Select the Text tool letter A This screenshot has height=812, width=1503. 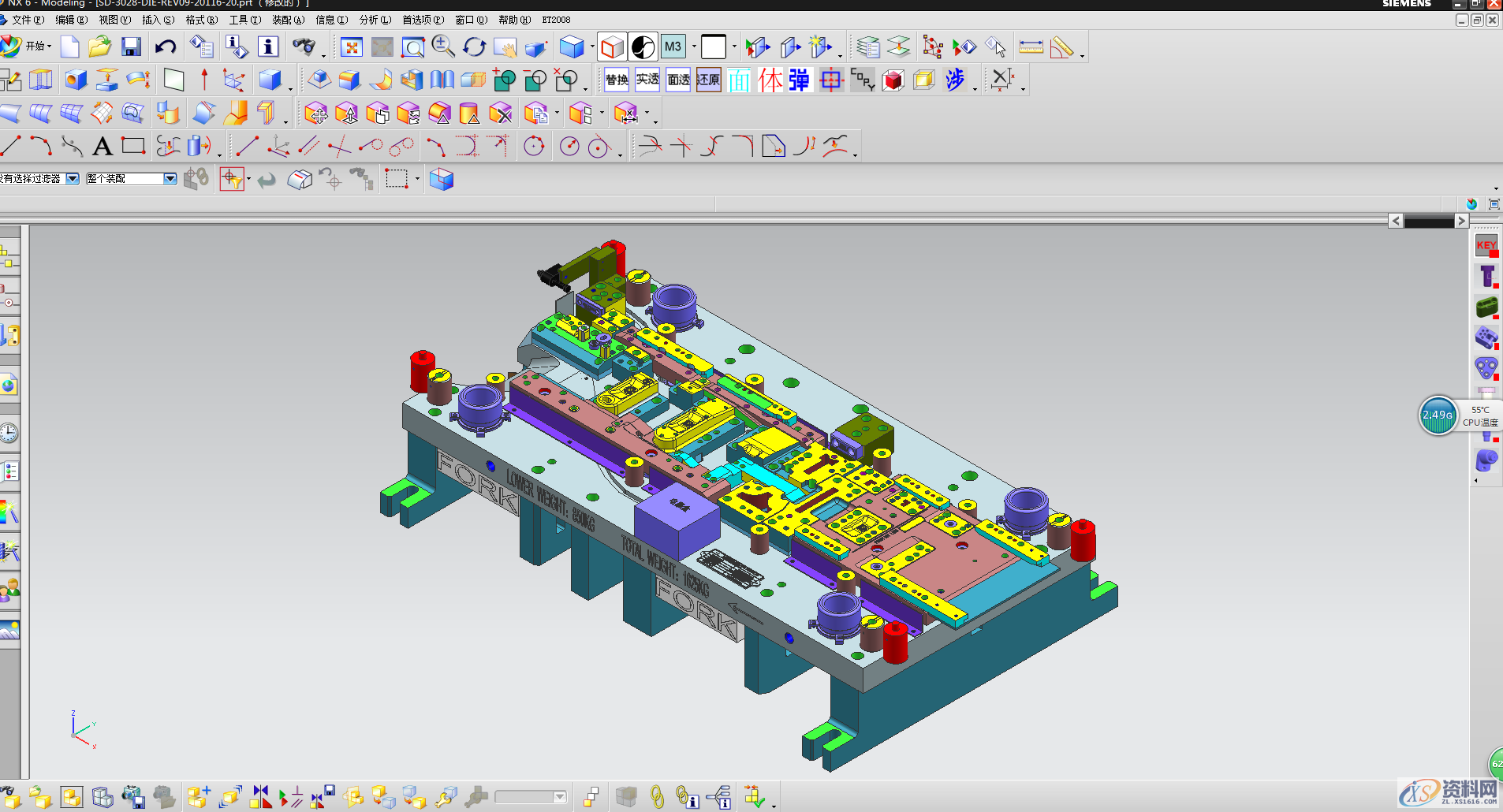click(103, 146)
